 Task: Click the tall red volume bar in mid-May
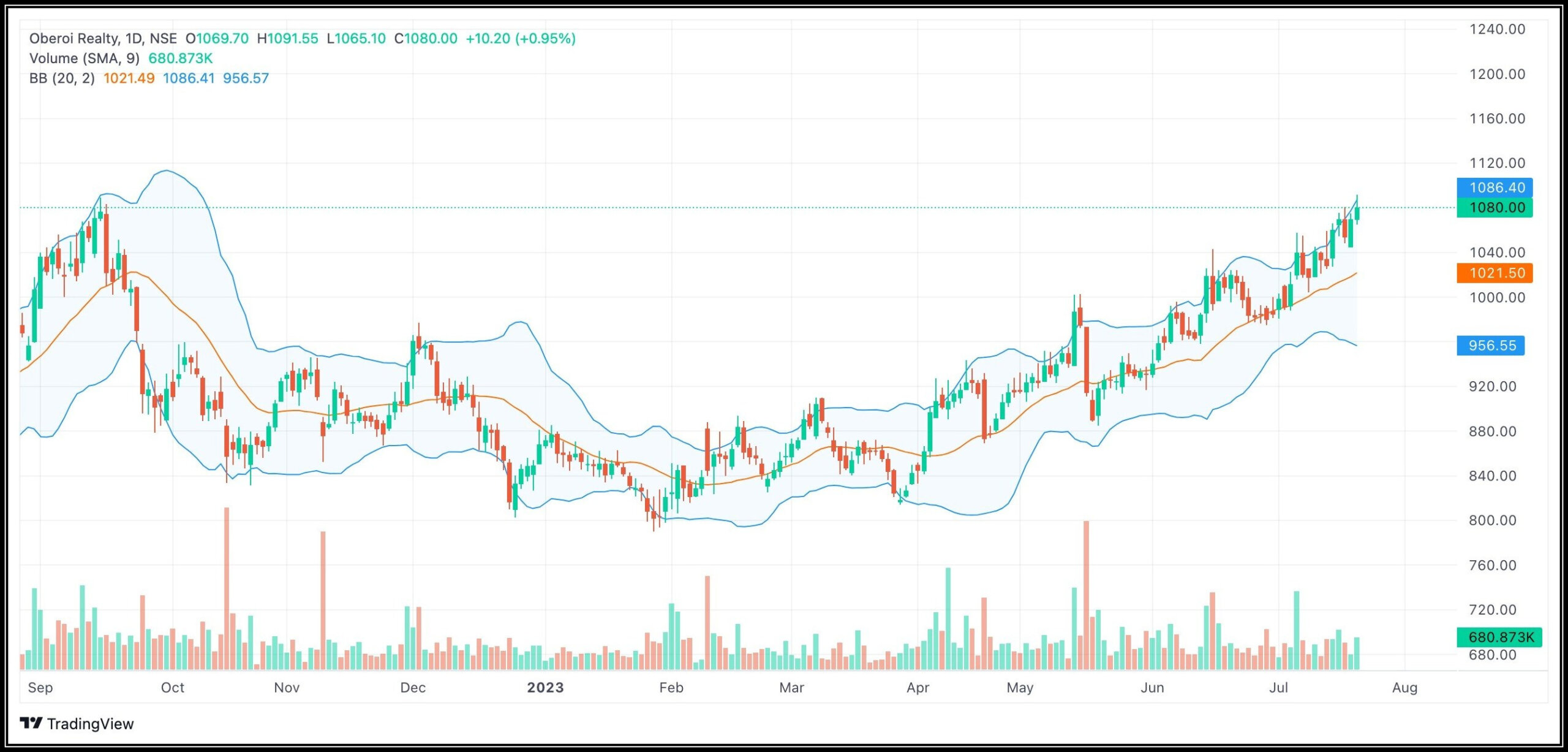pyautogui.click(x=1086, y=595)
